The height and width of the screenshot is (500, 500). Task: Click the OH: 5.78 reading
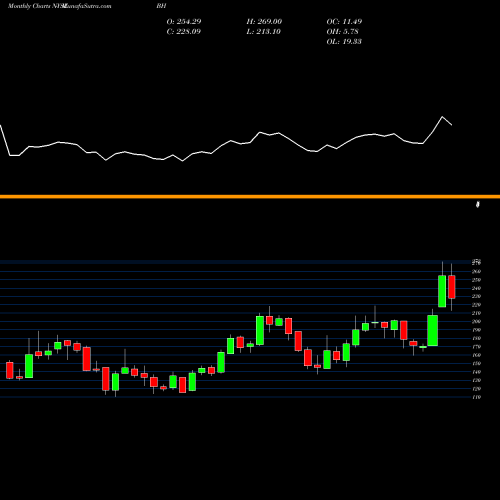[342, 32]
